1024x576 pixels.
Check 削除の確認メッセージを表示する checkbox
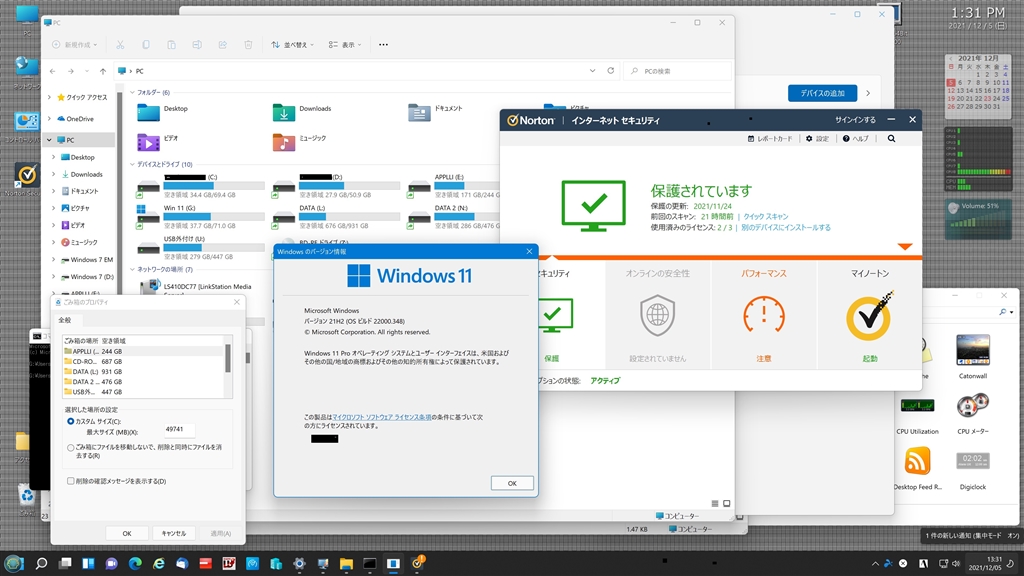coord(71,481)
